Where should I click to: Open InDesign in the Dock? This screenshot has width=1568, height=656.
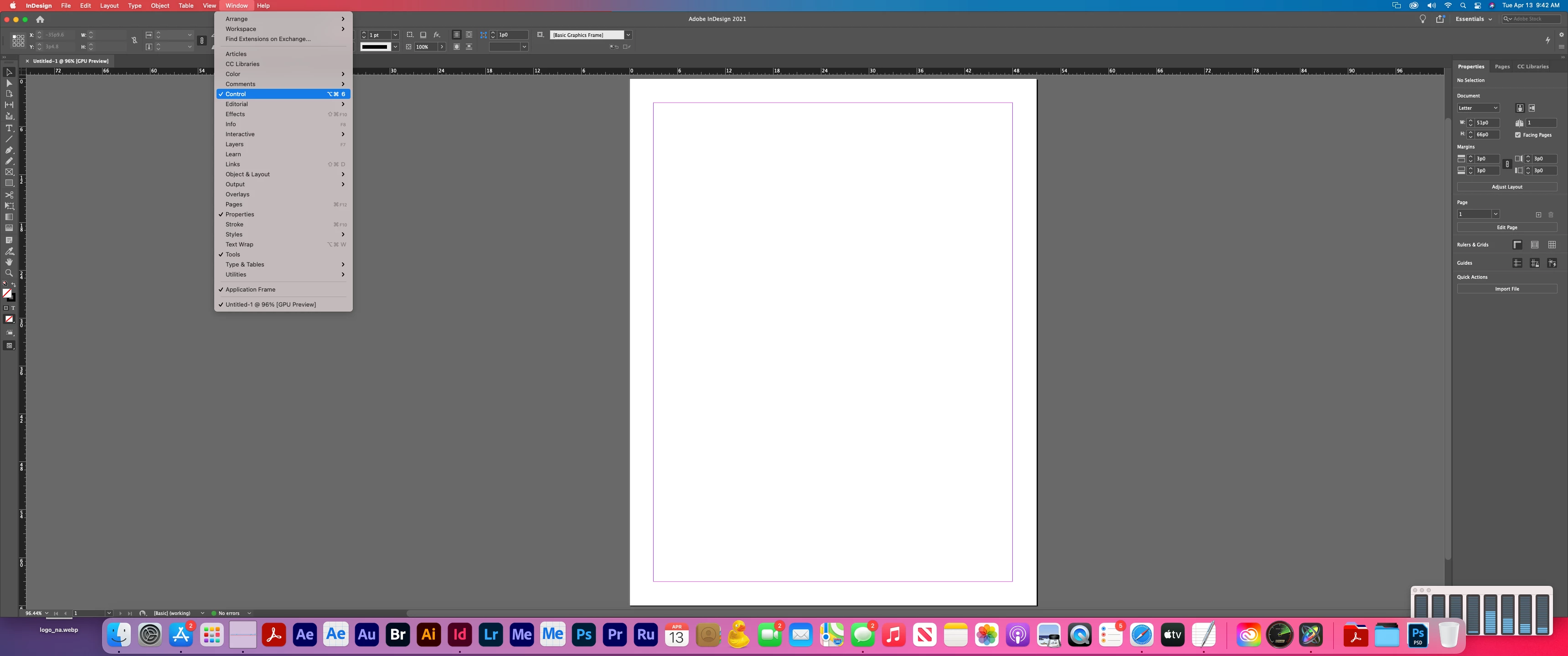tap(459, 635)
